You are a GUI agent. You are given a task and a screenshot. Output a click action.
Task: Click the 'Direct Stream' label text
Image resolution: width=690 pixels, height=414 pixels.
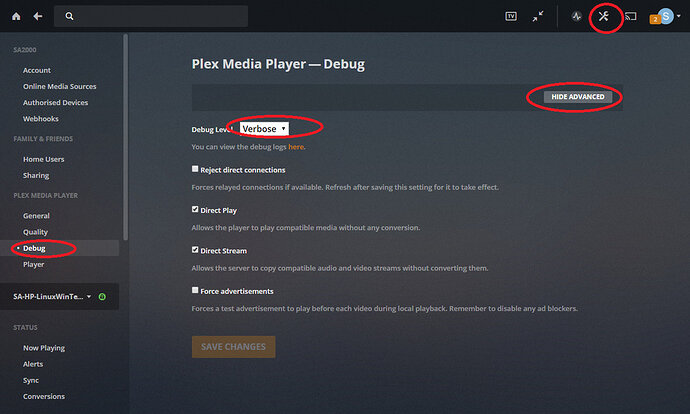[224, 251]
